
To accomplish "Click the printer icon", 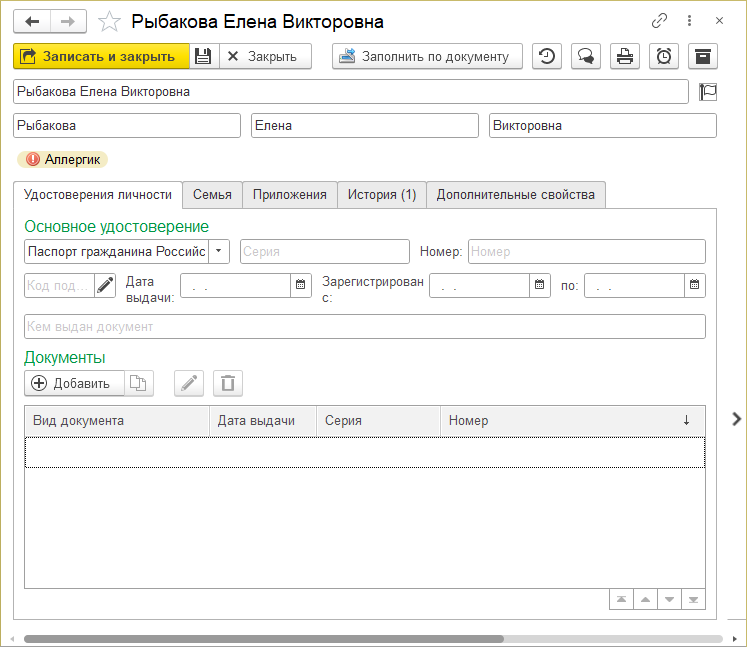I will coord(625,56).
